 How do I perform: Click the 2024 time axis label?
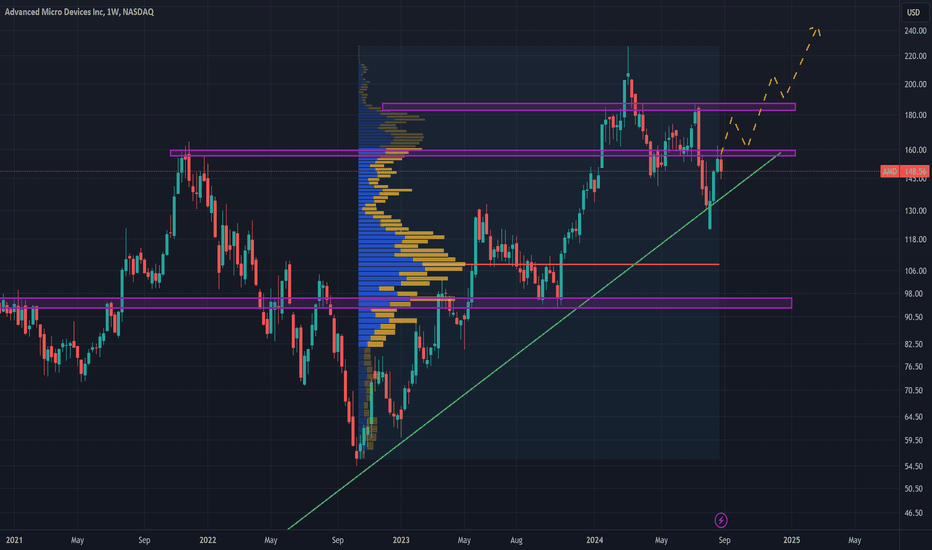(x=594, y=540)
